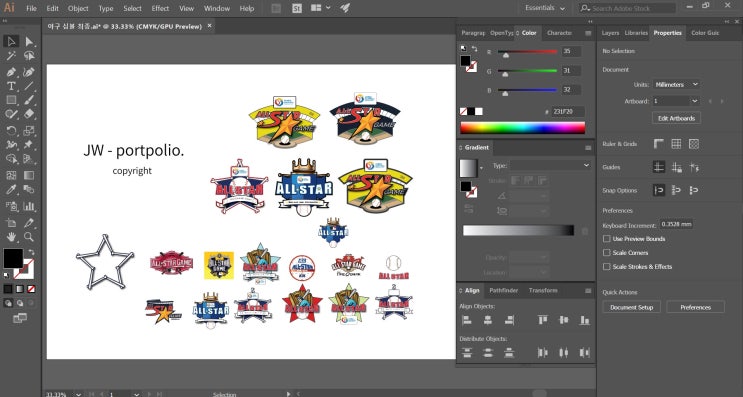743x397 pixels.
Task: Toggle Show Grid icon
Action: click(x=676, y=144)
